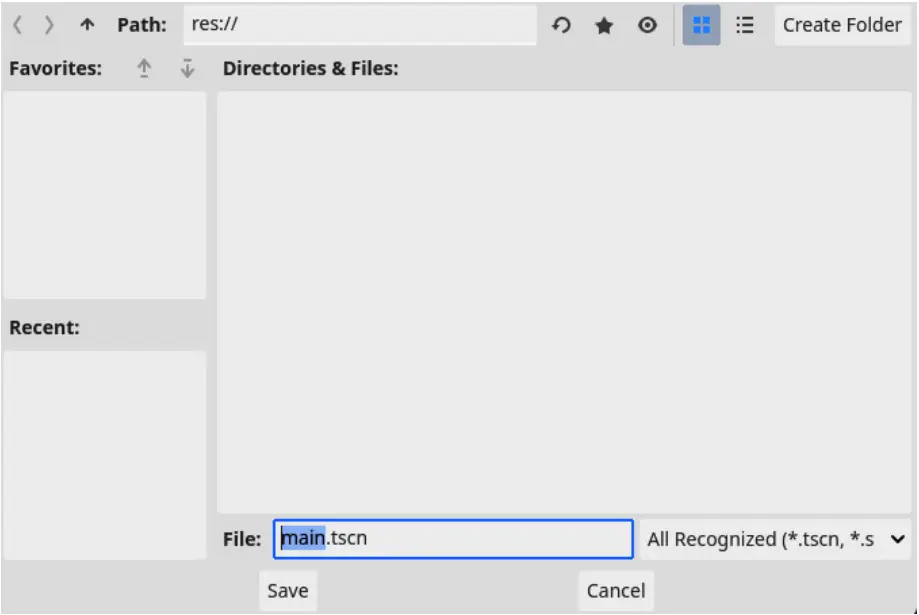Move favorite up with the arrow
Viewport: 919px width, 615px height.
[144, 69]
